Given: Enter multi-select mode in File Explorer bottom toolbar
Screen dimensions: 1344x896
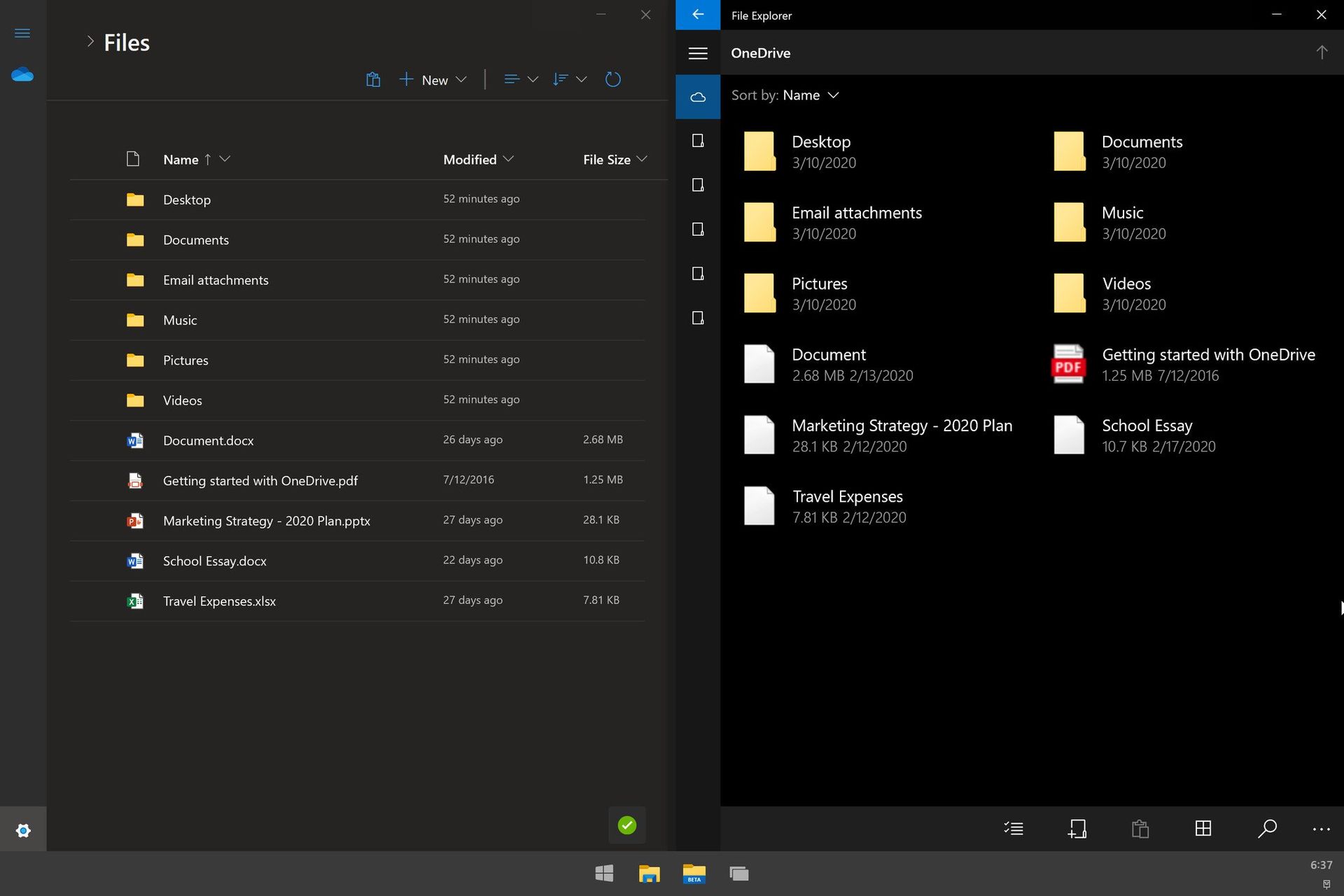Looking at the screenshot, I should coord(1014,829).
